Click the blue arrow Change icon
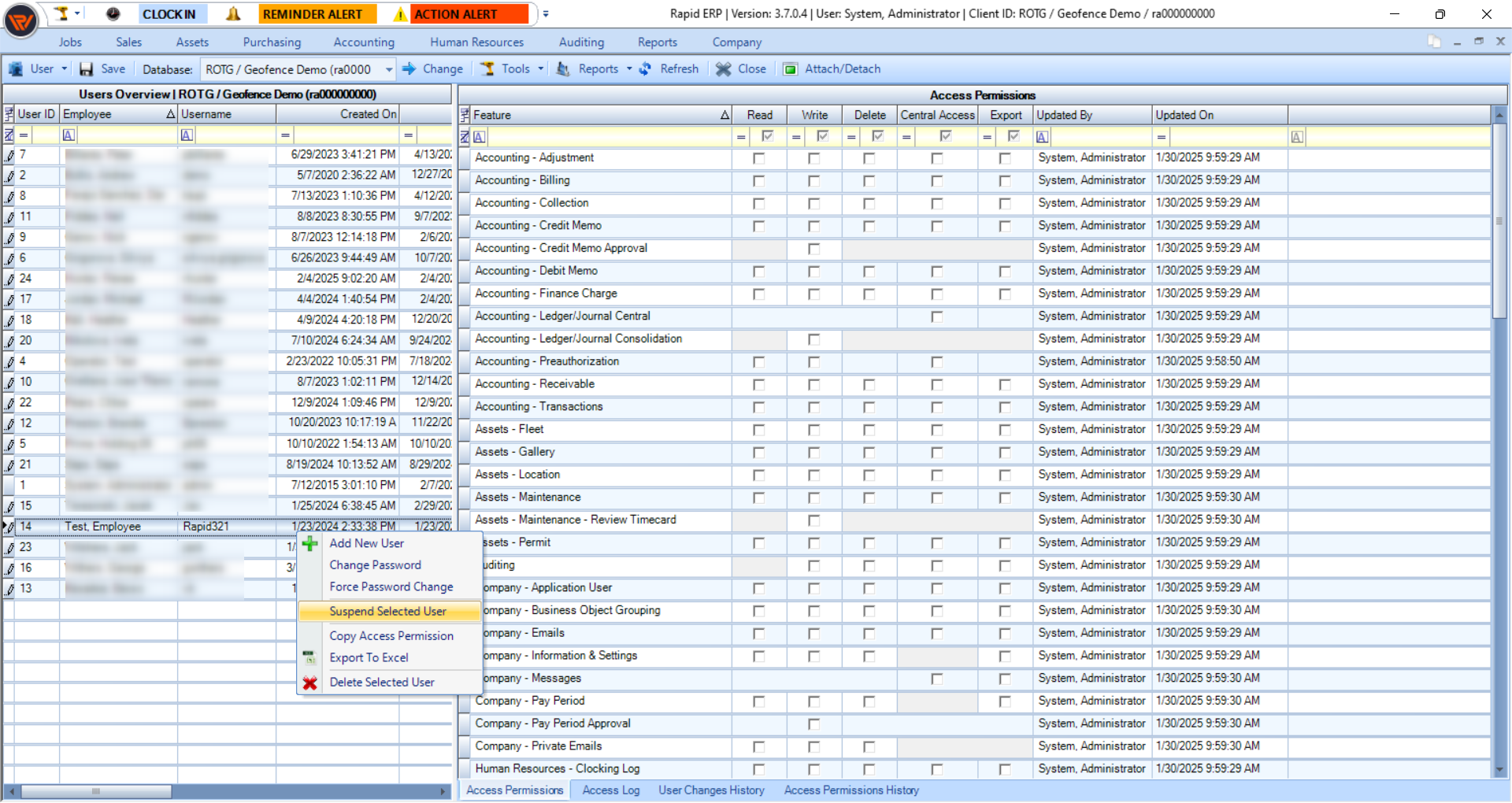 (x=409, y=69)
